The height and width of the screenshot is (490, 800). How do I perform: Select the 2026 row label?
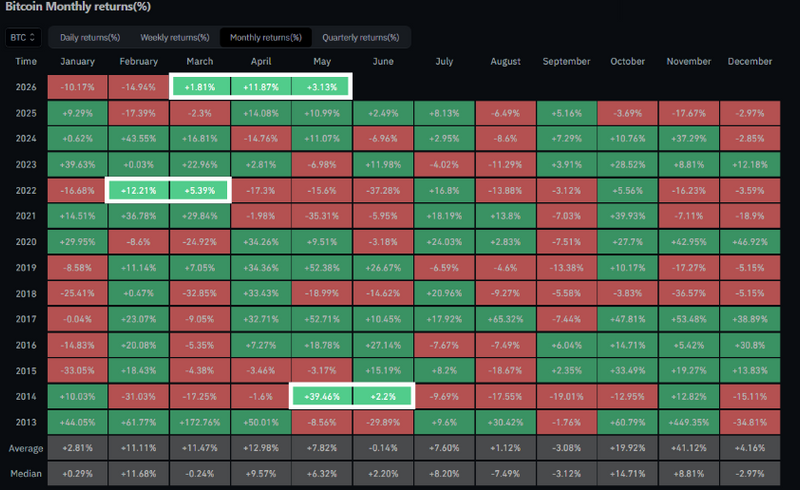click(x=26, y=87)
